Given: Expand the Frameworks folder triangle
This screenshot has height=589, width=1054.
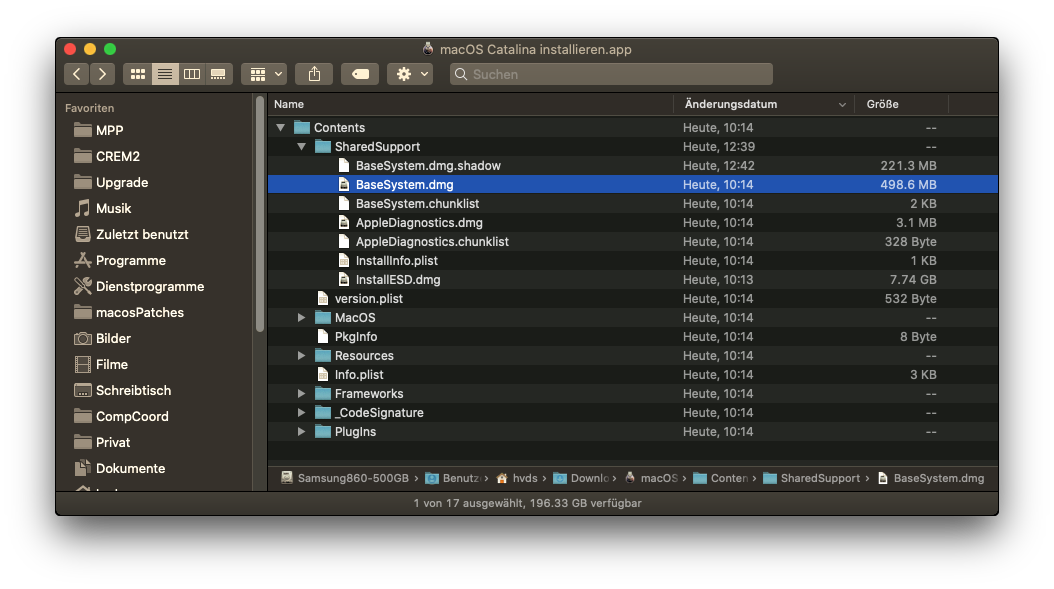Looking at the screenshot, I should (x=301, y=393).
